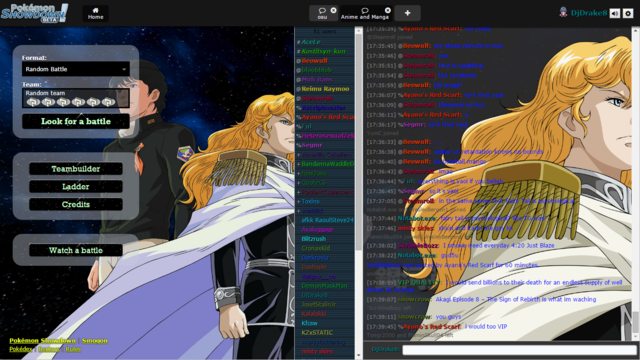
Task: Open the Ladder
Action: coord(76,187)
